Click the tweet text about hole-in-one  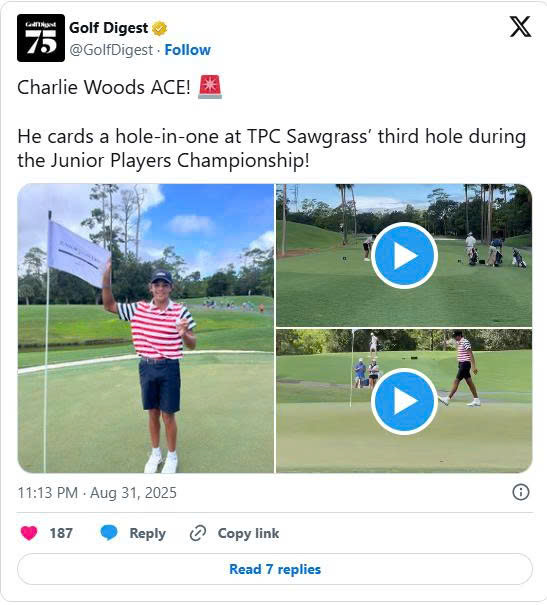click(x=272, y=149)
